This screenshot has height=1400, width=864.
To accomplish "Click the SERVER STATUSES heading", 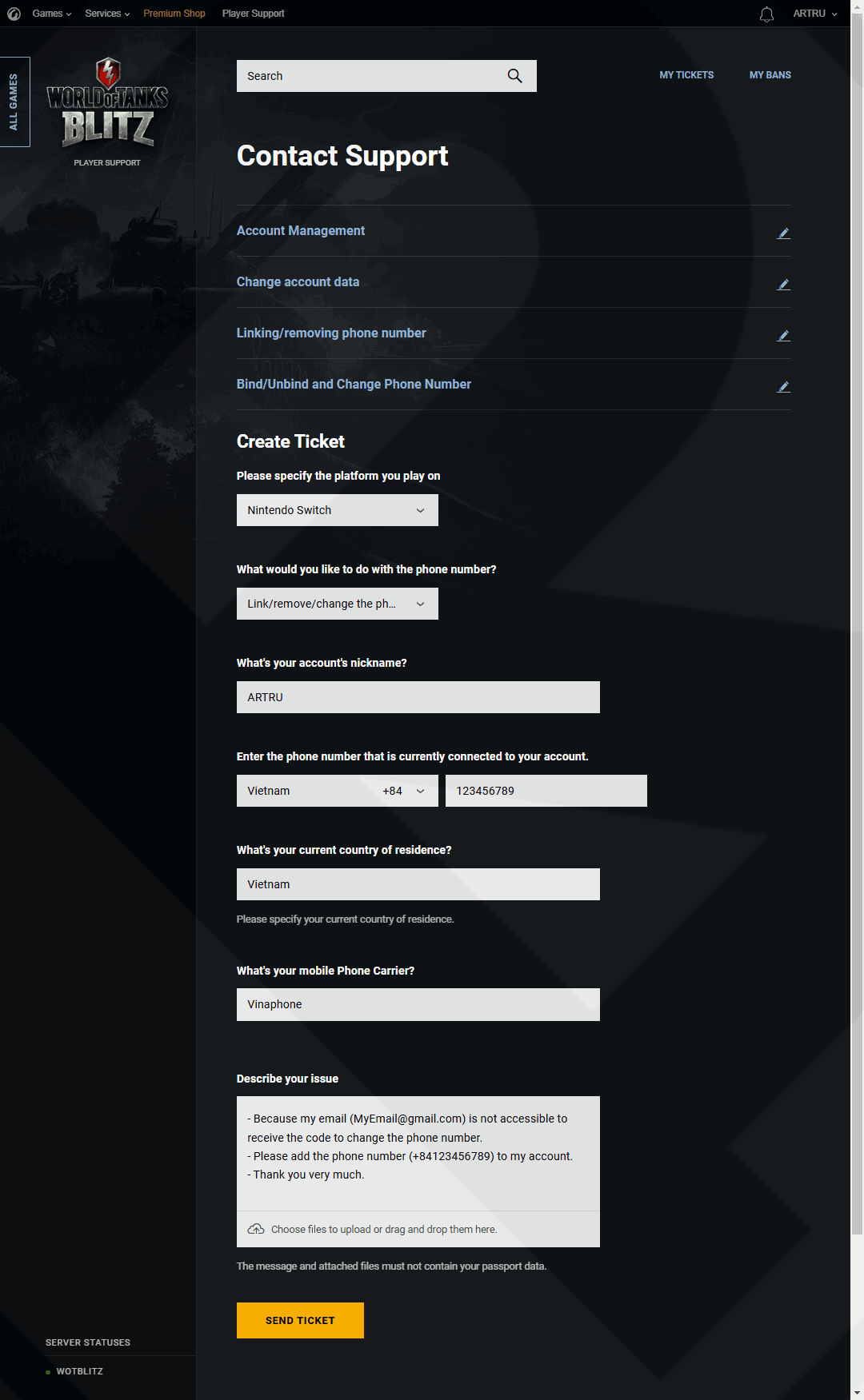I will click(x=88, y=1342).
